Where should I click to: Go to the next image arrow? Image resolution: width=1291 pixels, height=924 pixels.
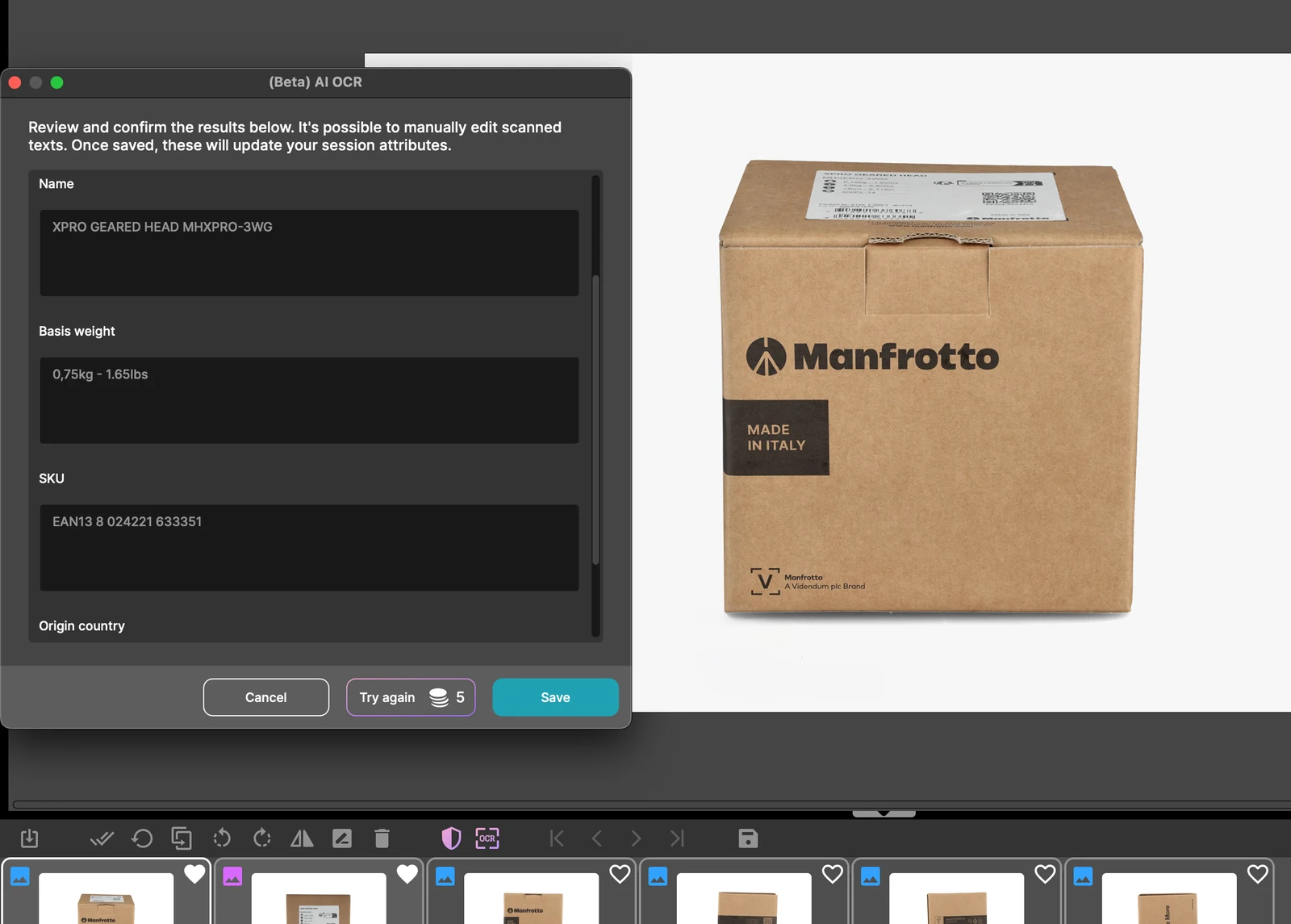point(636,838)
